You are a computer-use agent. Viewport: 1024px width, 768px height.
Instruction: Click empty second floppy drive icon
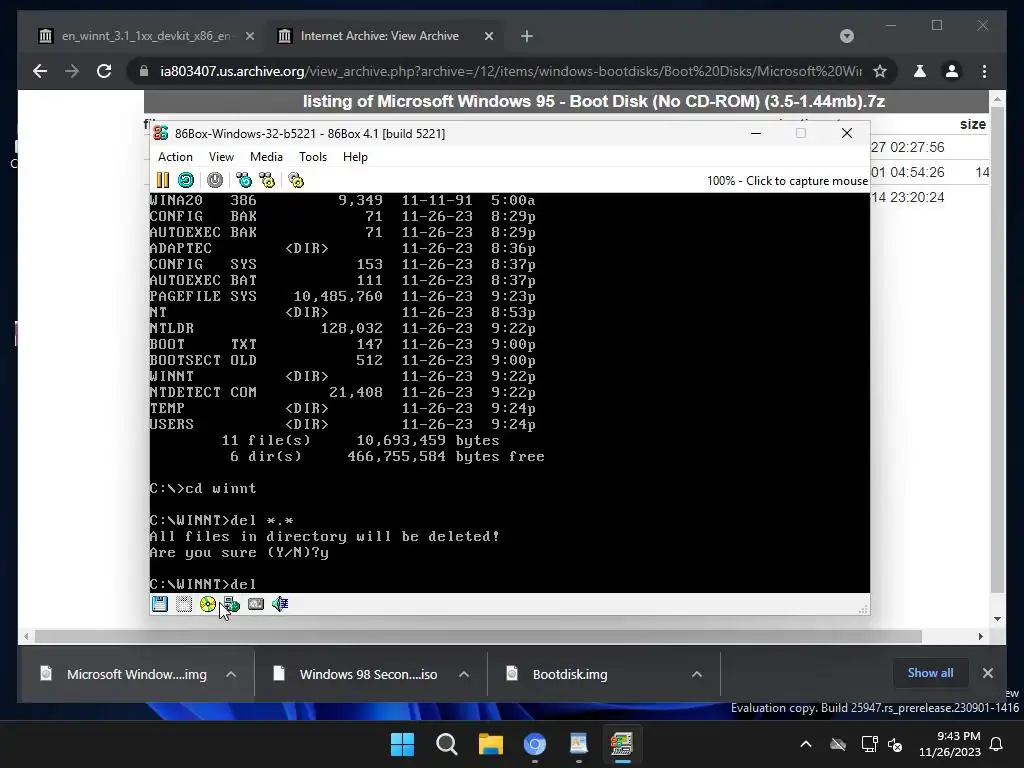tap(184, 604)
